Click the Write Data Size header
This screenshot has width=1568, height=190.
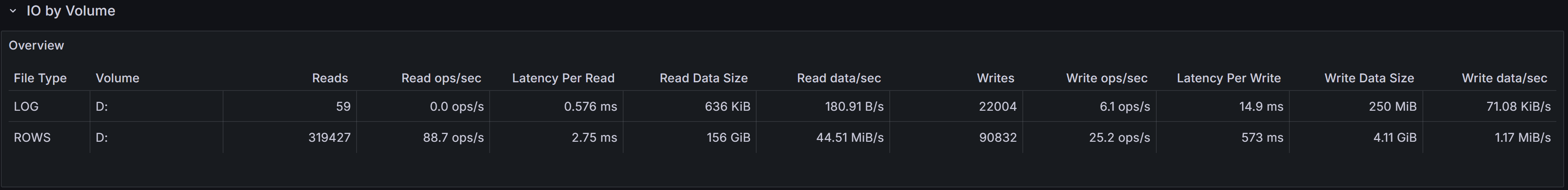click(x=1368, y=78)
